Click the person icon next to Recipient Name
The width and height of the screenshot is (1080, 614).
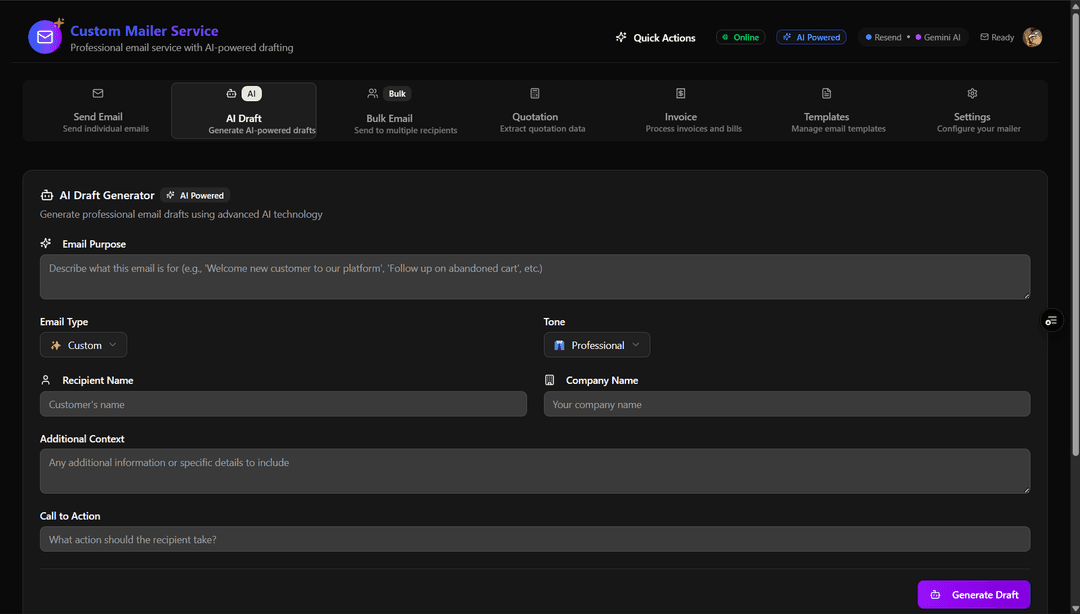(x=45, y=380)
